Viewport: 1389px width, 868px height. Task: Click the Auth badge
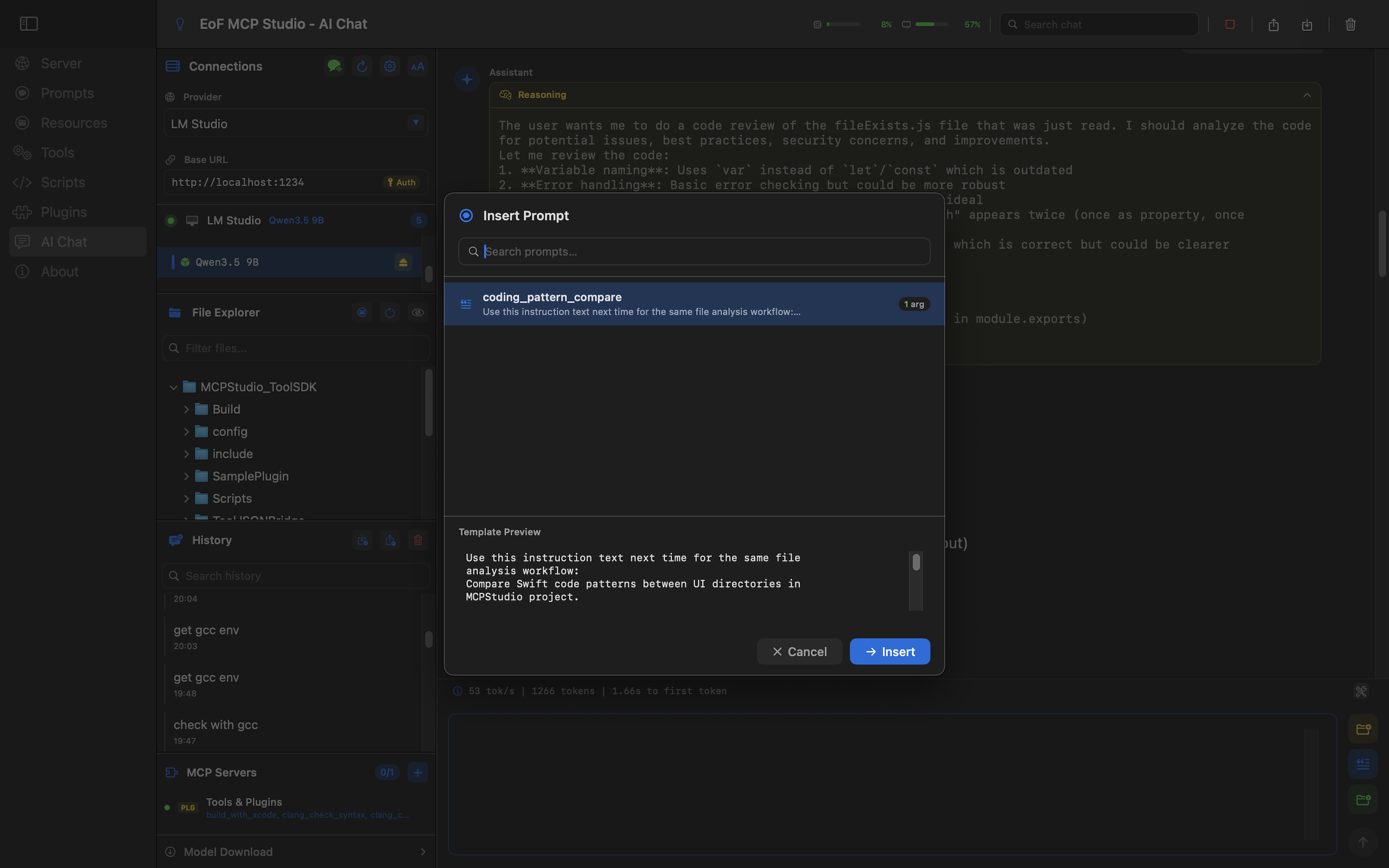pos(402,182)
